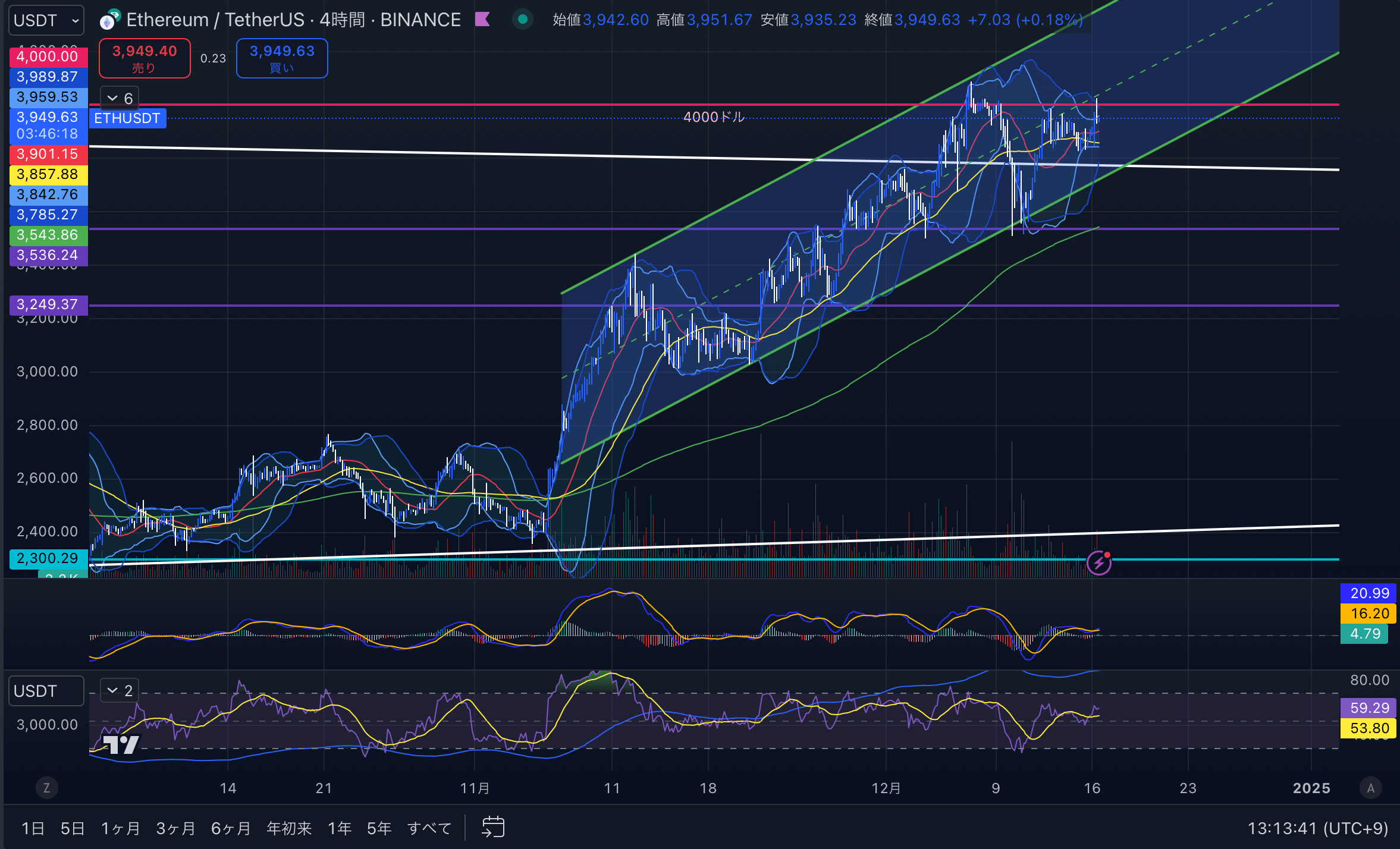The width and height of the screenshot is (1400, 849).
Task: Click the MACD value 20.99 label
Action: [1368, 593]
